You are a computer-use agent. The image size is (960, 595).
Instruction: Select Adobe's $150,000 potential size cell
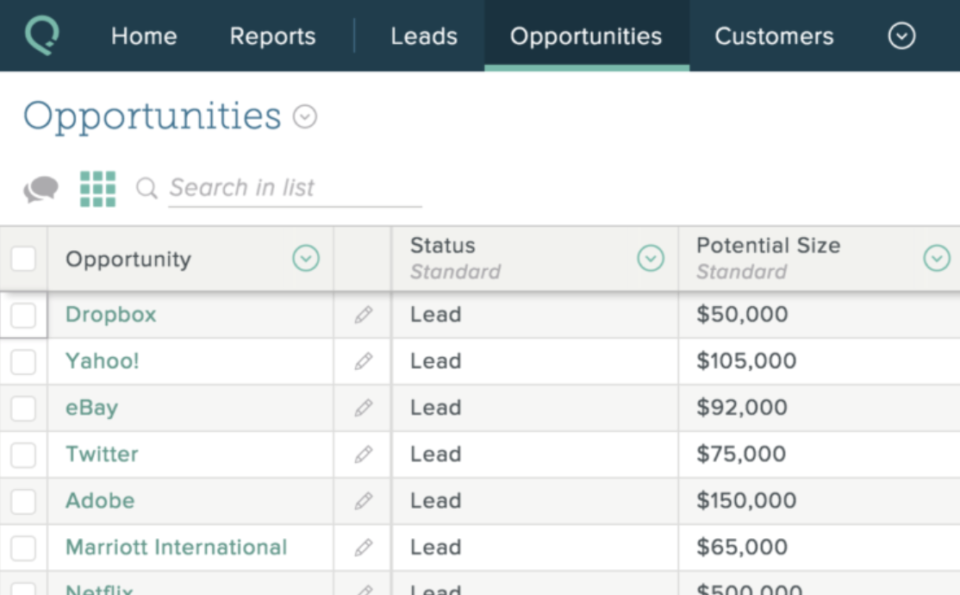(819, 501)
